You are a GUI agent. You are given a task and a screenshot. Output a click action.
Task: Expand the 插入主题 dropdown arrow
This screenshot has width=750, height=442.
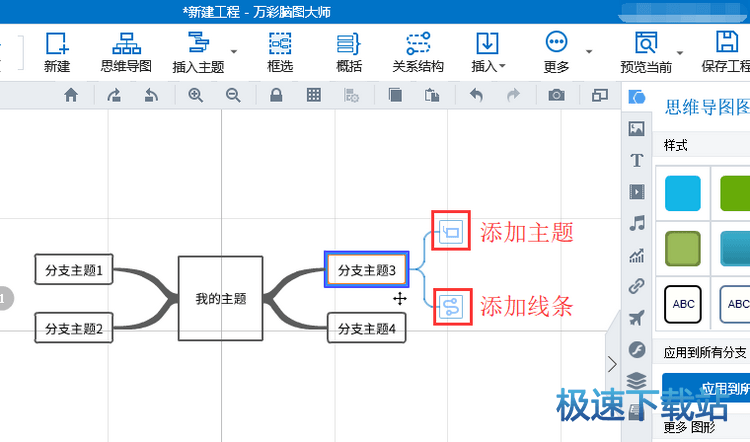(234, 51)
